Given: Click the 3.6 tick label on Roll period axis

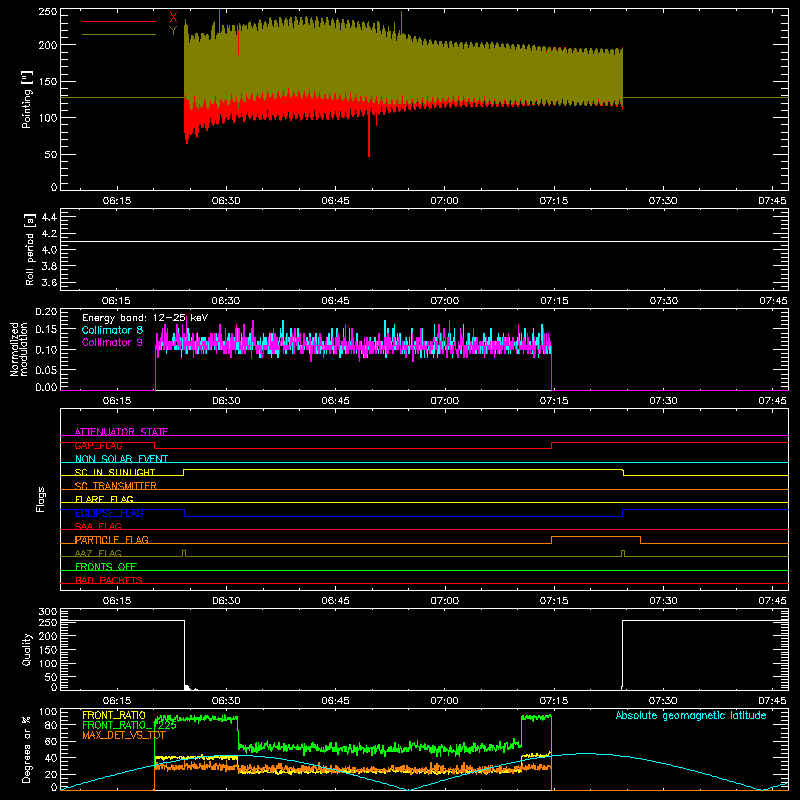Looking at the screenshot, I should (x=49, y=282).
